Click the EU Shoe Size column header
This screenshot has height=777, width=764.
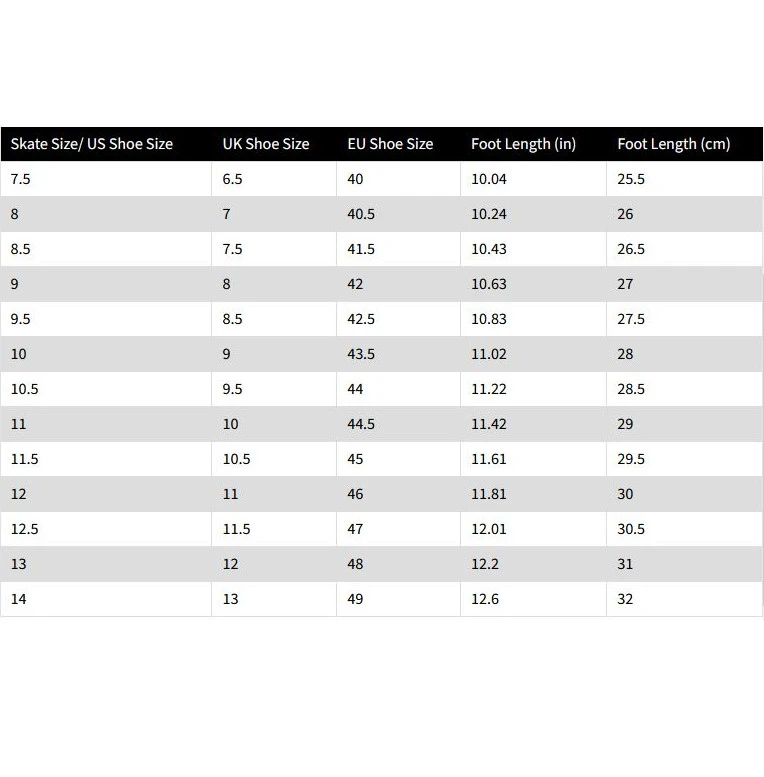click(x=390, y=144)
